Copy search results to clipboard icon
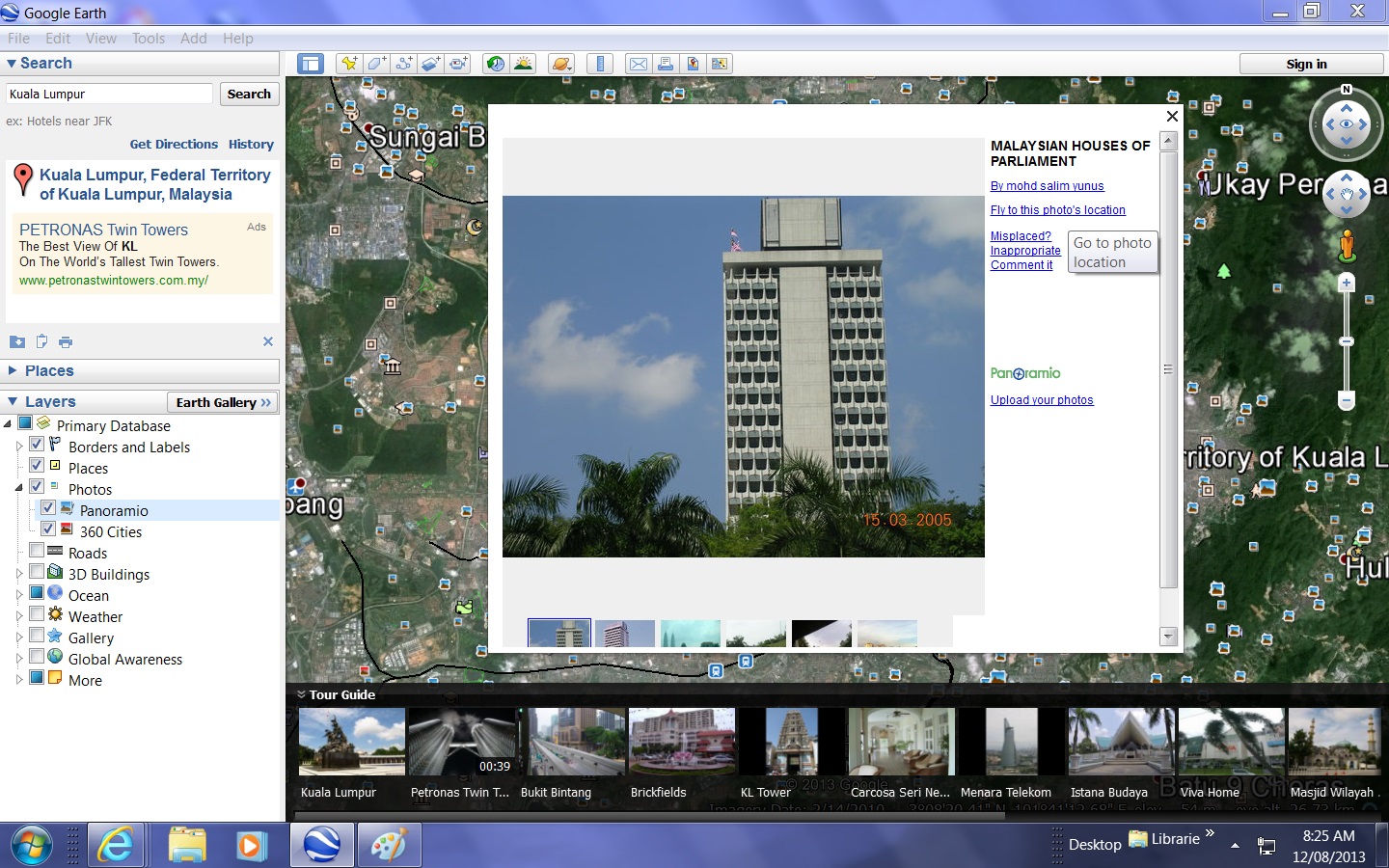The width and height of the screenshot is (1389, 868). coord(41,341)
